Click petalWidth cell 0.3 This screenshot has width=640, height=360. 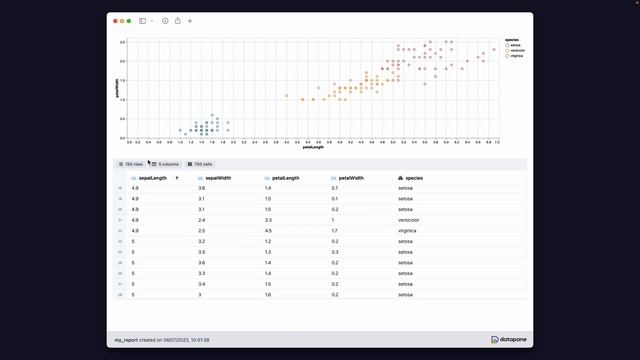(x=335, y=252)
